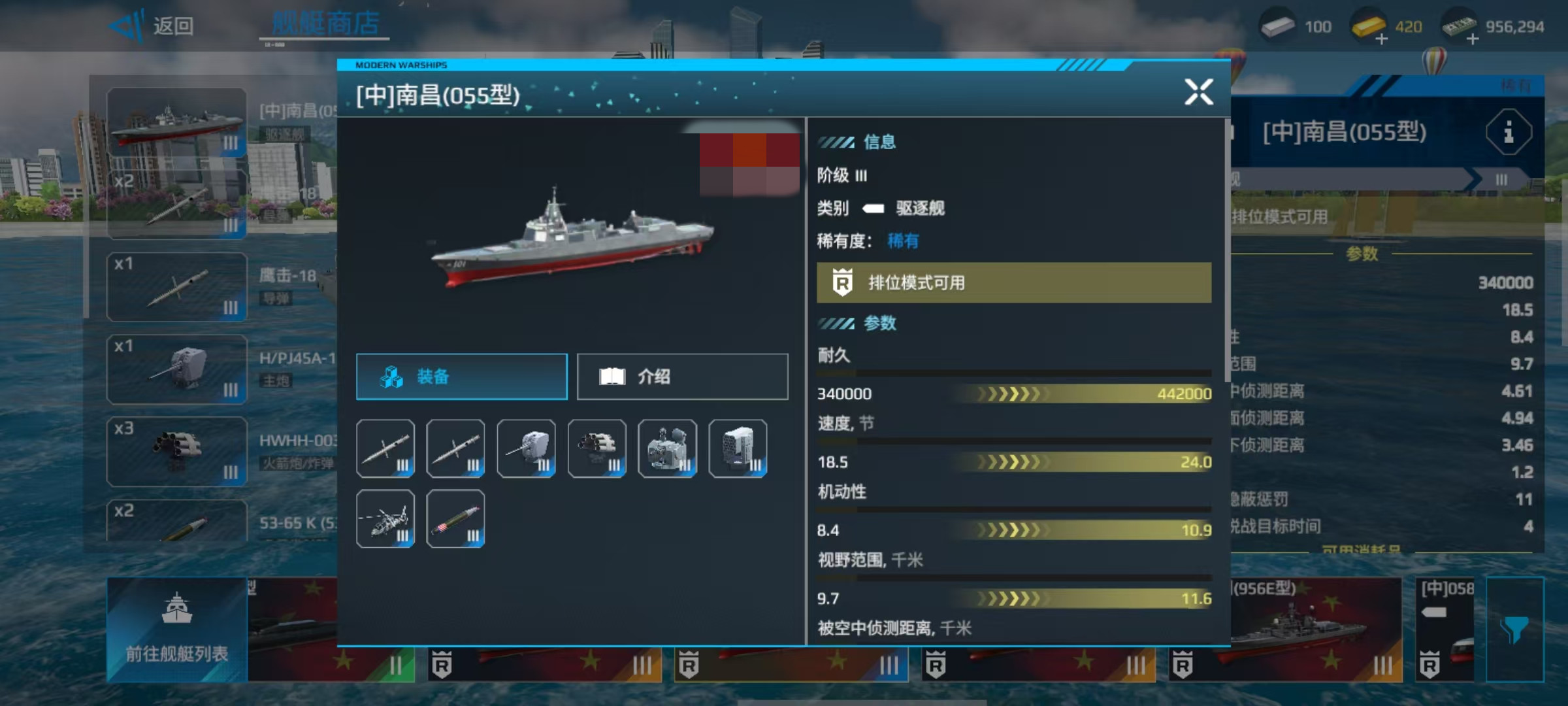The width and height of the screenshot is (1568, 706).
Task: Add more gold with plus icon
Action: point(1381,39)
